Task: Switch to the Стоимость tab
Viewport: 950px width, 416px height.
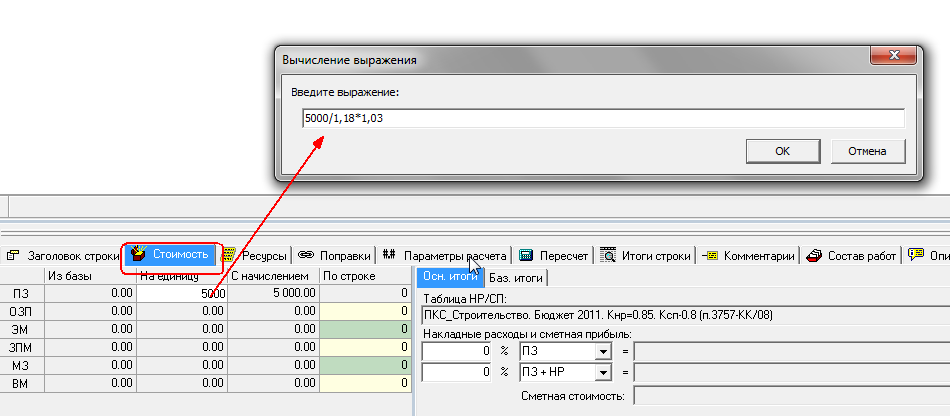Action: (172, 255)
